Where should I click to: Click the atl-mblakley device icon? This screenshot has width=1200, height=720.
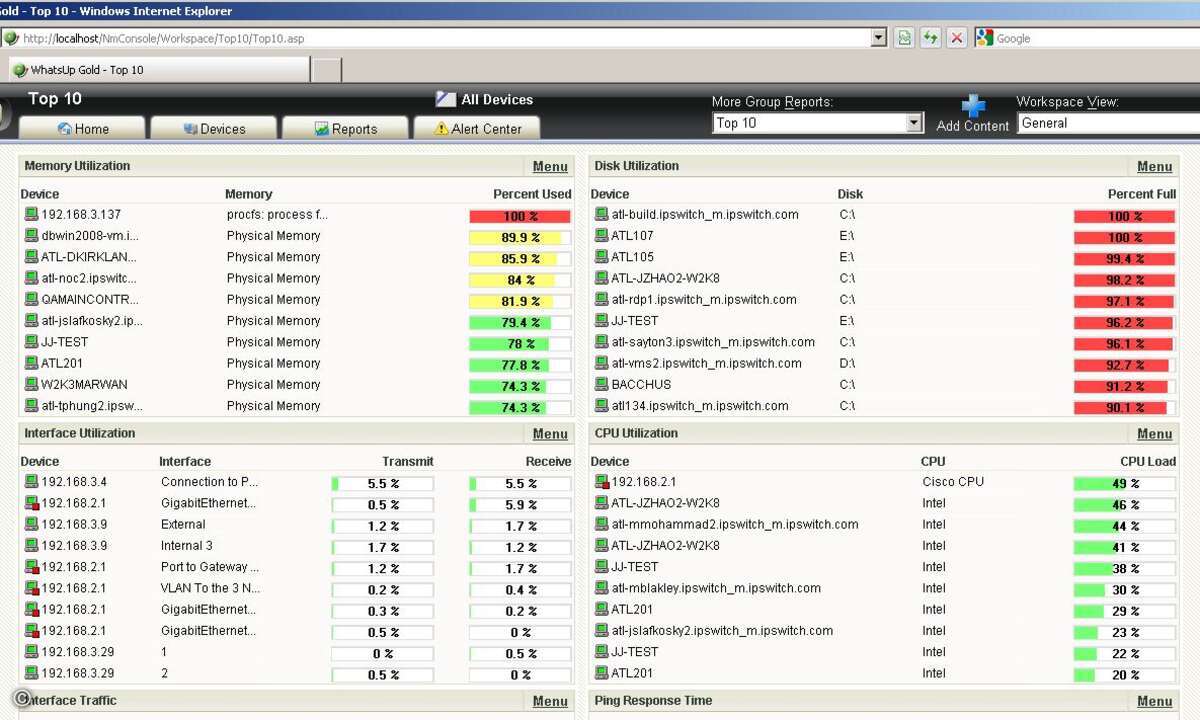tap(601, 588)
